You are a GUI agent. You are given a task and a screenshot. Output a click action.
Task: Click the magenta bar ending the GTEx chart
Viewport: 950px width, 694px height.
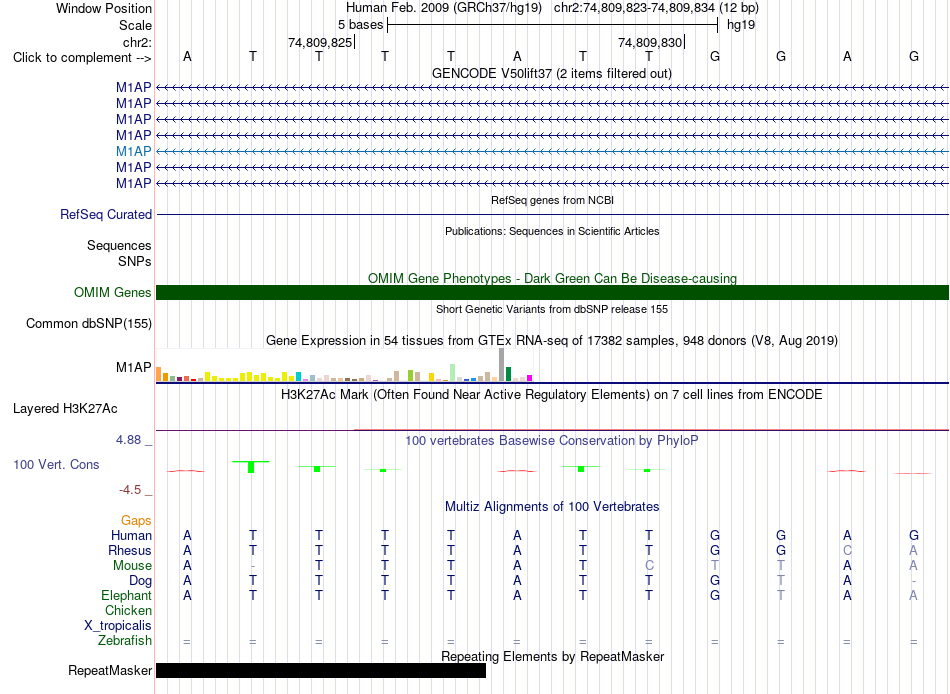pos(530,378)
